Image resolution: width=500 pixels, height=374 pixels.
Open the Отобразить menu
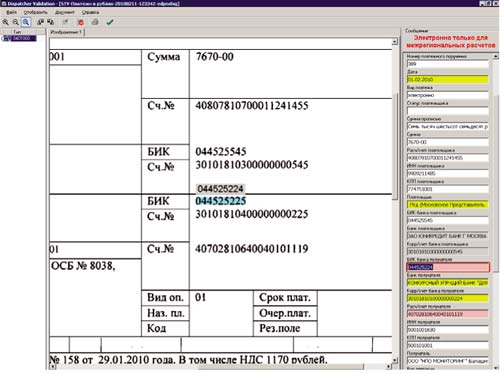[x=35, y=12]
